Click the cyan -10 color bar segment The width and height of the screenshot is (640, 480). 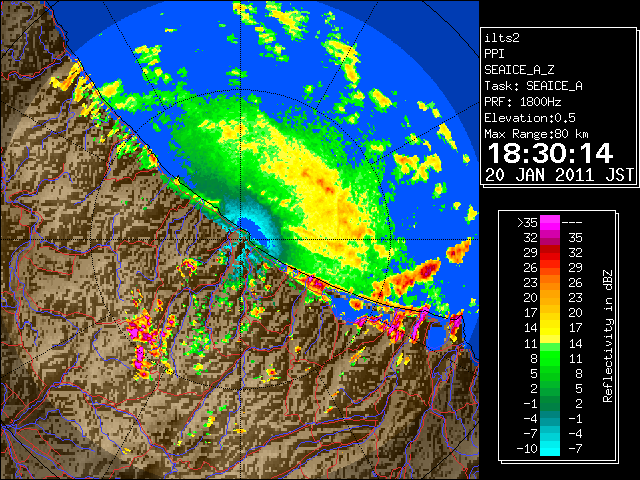(550, 449)
